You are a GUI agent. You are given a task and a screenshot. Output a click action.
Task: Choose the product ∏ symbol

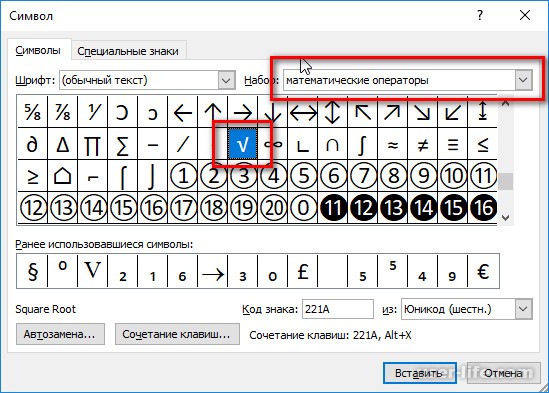coord(92,144)
